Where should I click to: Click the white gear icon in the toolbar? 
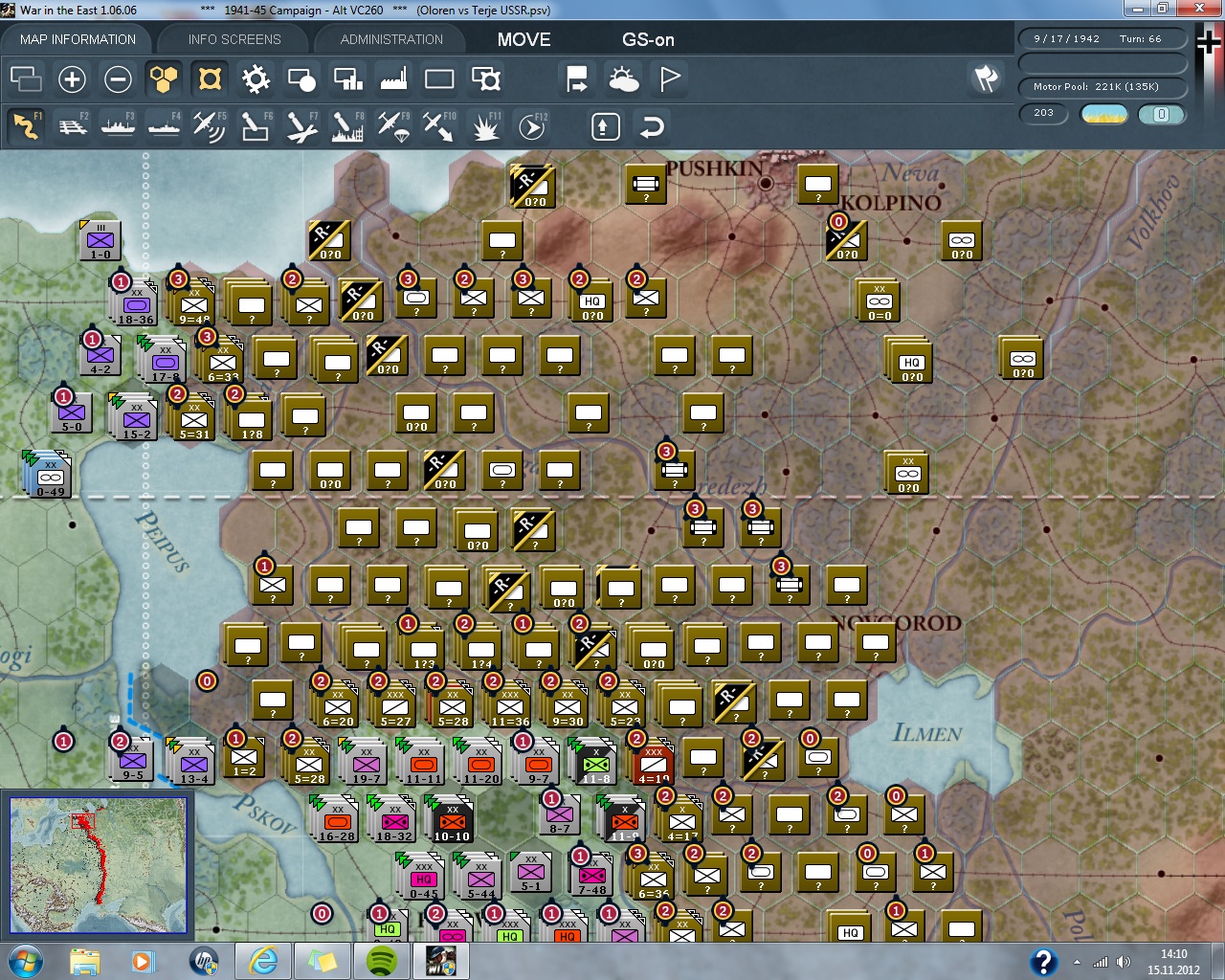256,79
